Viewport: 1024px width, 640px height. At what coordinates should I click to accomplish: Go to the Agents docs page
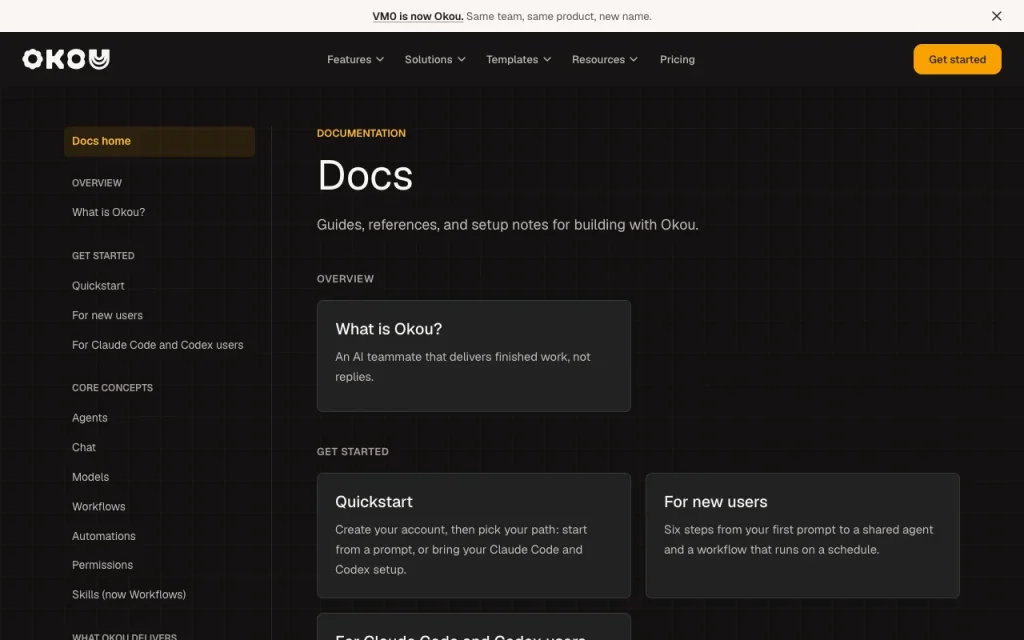(89, 418)
